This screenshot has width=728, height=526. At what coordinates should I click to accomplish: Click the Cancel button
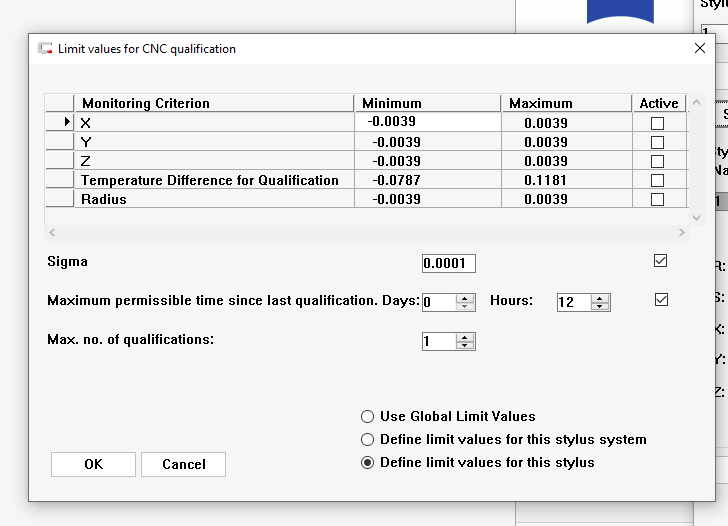pos(183,464)
